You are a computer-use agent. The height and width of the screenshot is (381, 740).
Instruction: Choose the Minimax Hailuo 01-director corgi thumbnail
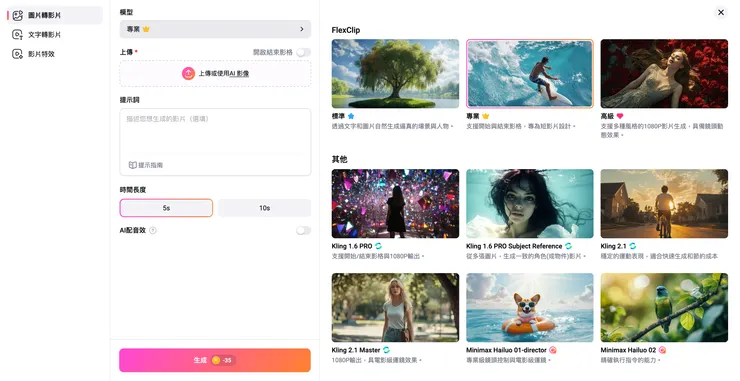click(x=530, y=307)
